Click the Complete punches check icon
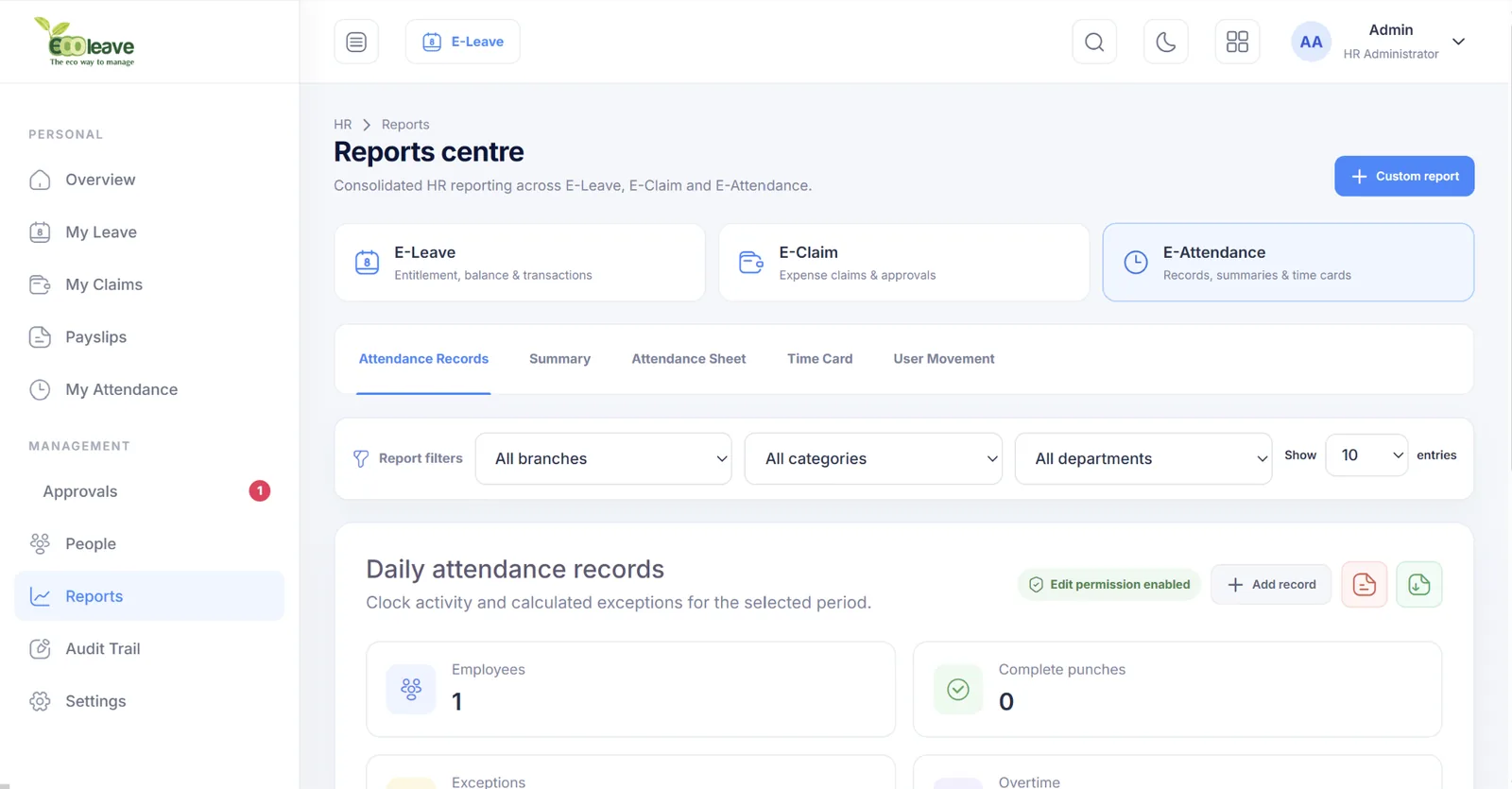Screen dimensions: 1512x789 (x=958, y=690)
